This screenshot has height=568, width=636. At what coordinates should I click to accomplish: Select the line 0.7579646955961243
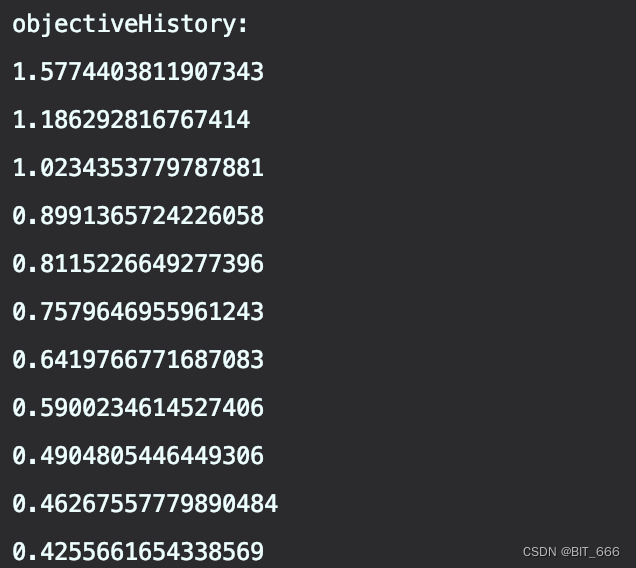[x=138, y=312]
